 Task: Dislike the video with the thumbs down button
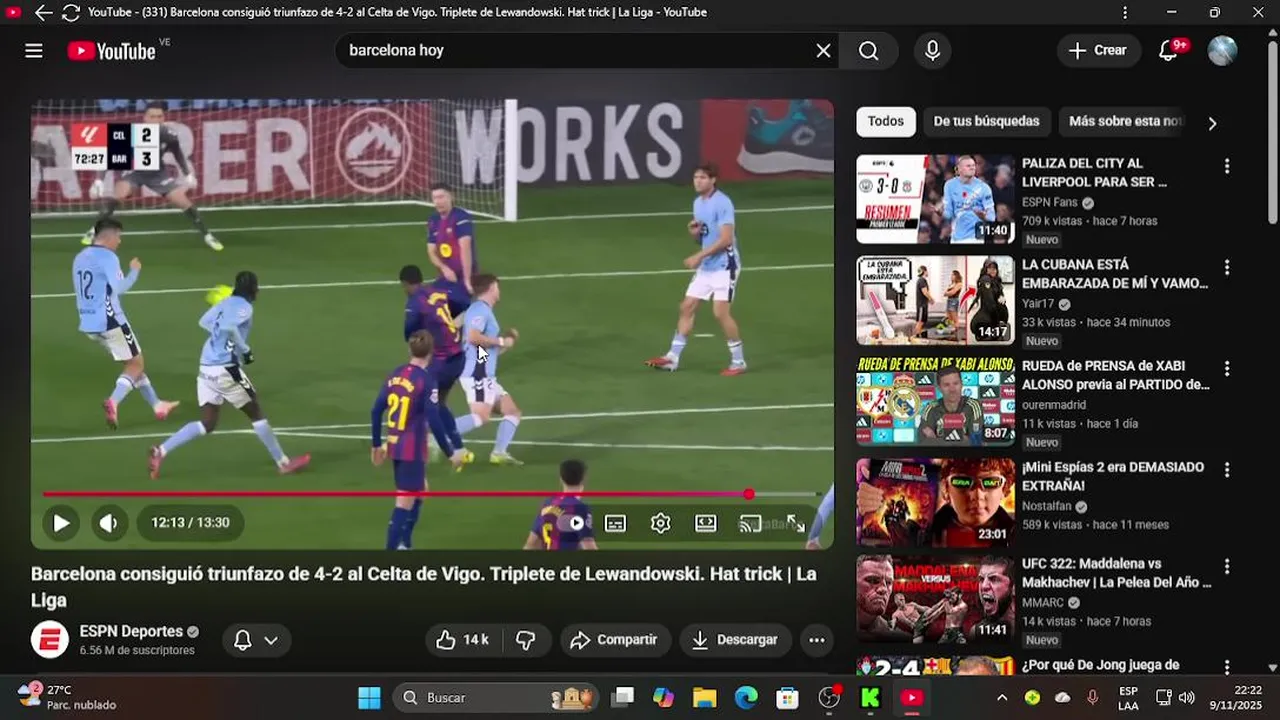[x=526, y=640]
